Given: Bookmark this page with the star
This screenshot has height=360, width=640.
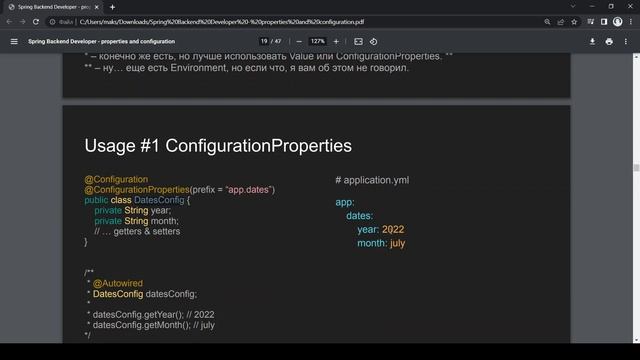Looking at the screenshot, I should point(574,22).
